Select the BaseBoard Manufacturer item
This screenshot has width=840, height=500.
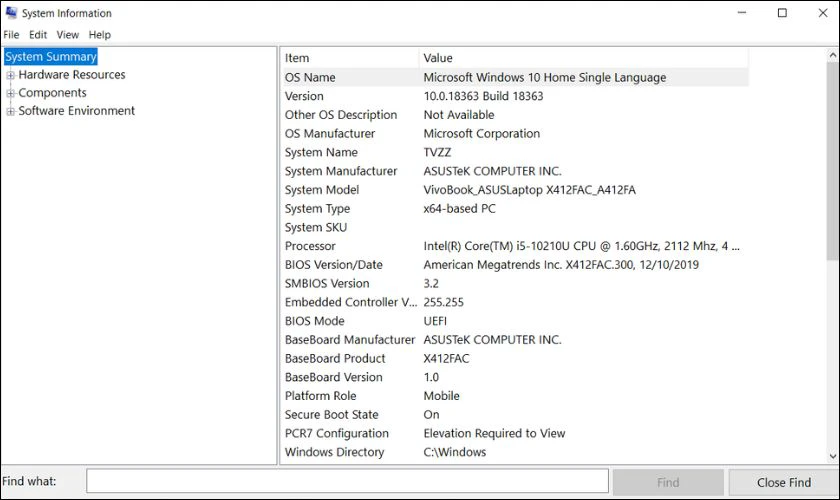(350, 340)
